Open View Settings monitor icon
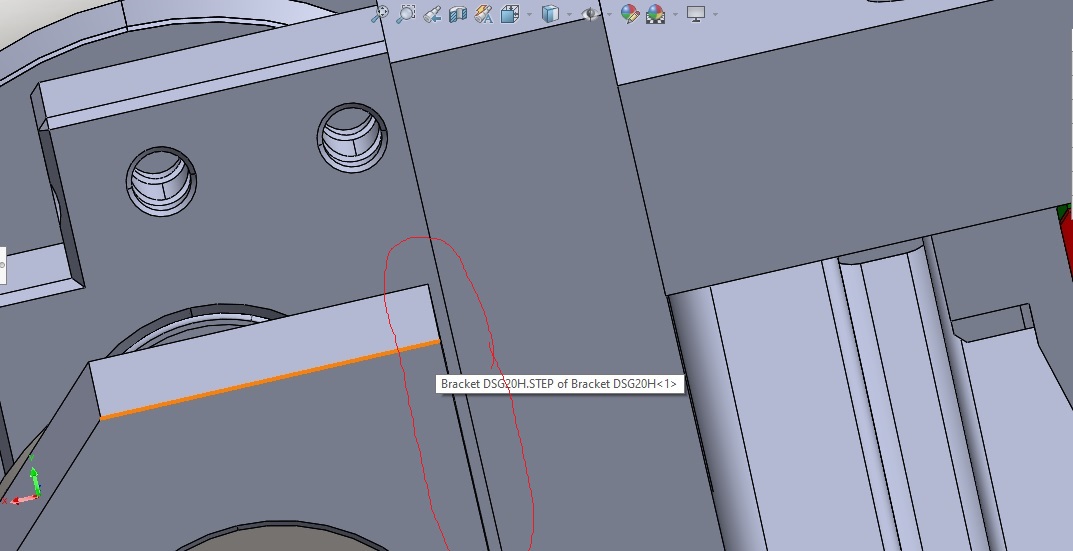Image resolution: width=1073 pixels, height=551 pixels. (696, 14)
